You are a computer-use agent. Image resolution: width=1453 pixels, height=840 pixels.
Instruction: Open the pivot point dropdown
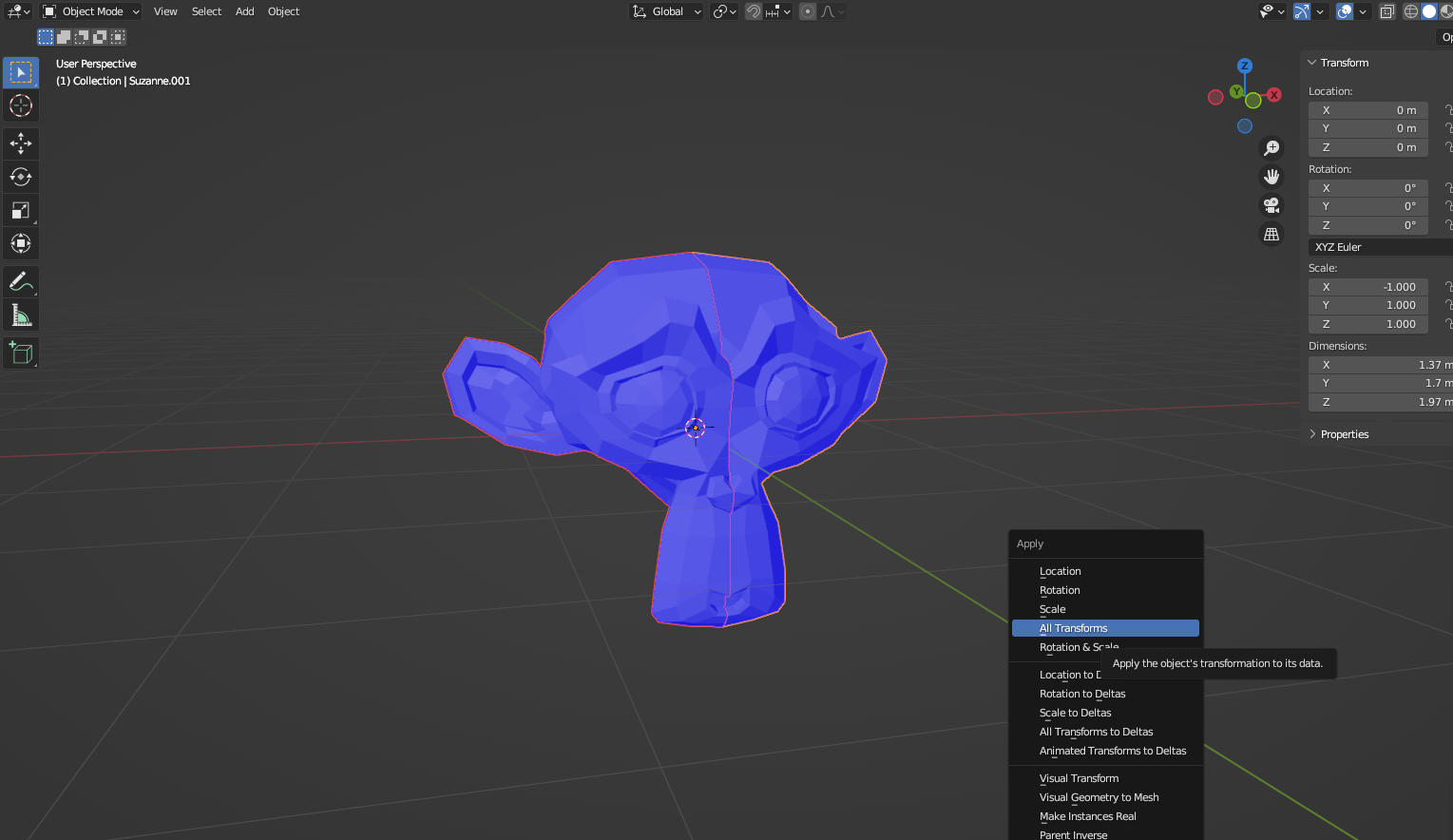[724, 11]
